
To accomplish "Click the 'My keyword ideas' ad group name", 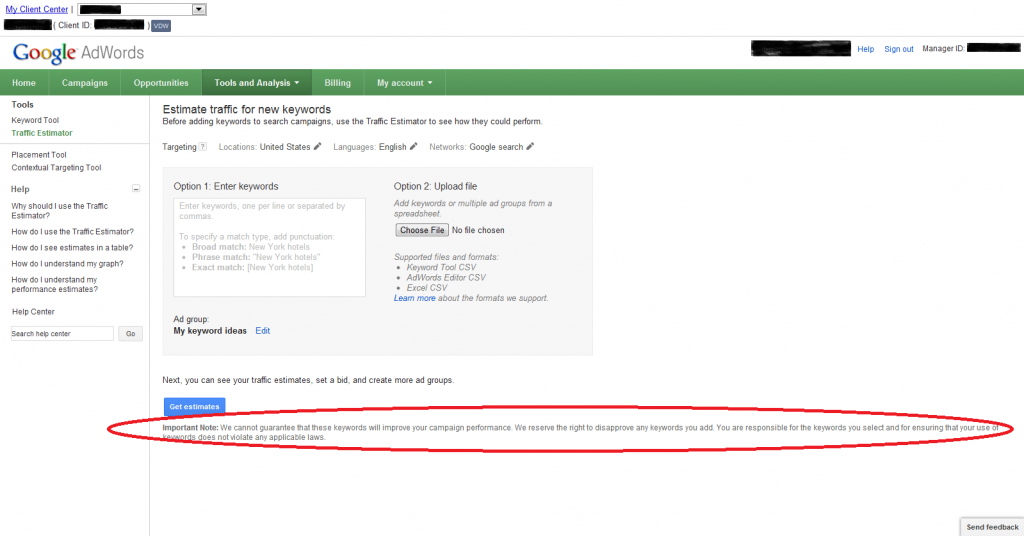I will point(210,331).
